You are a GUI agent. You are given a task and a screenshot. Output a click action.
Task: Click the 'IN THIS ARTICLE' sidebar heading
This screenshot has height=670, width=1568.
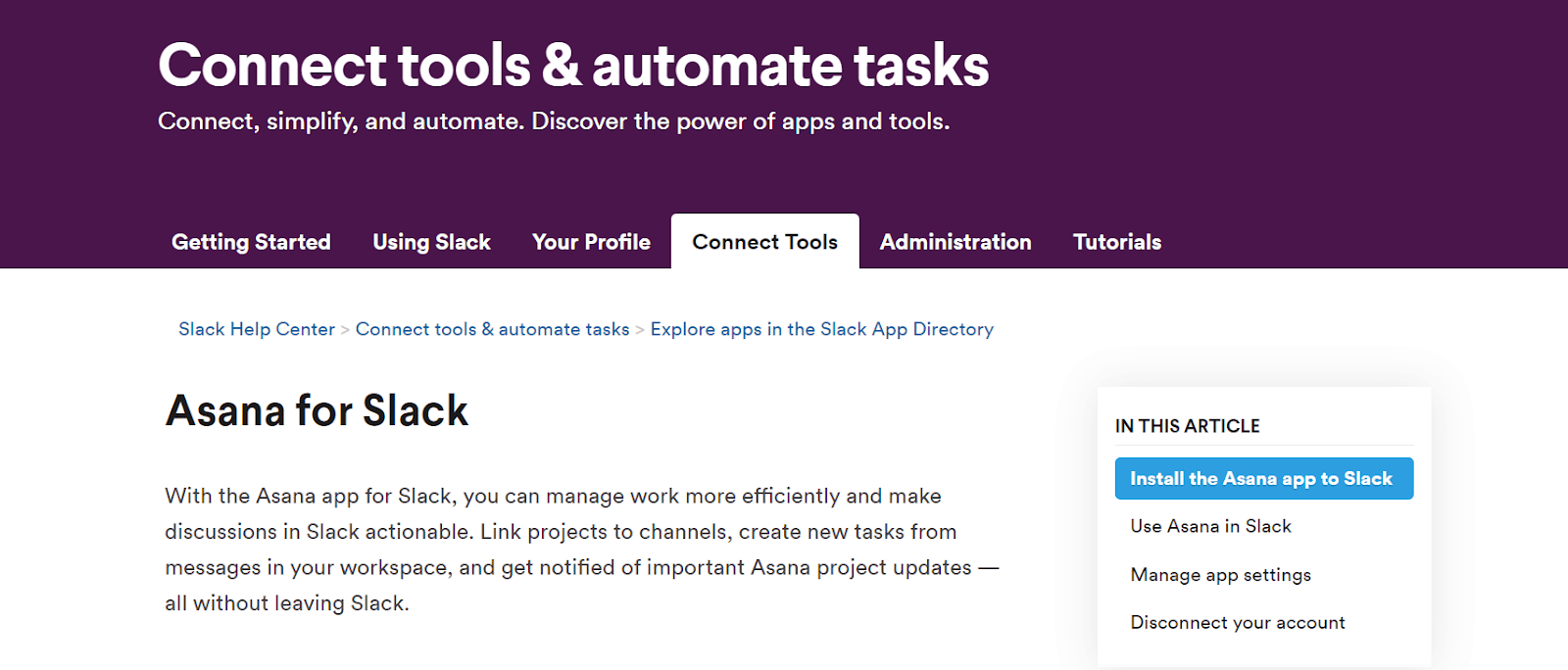tap(1187, 426)
